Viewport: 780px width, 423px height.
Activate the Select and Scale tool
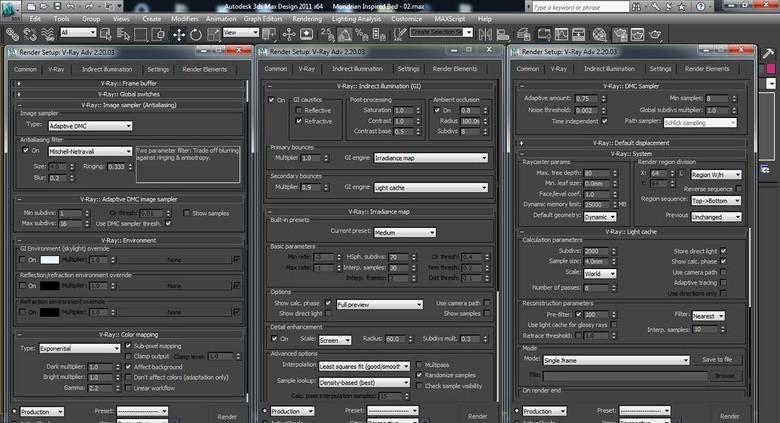coord(213,34)
